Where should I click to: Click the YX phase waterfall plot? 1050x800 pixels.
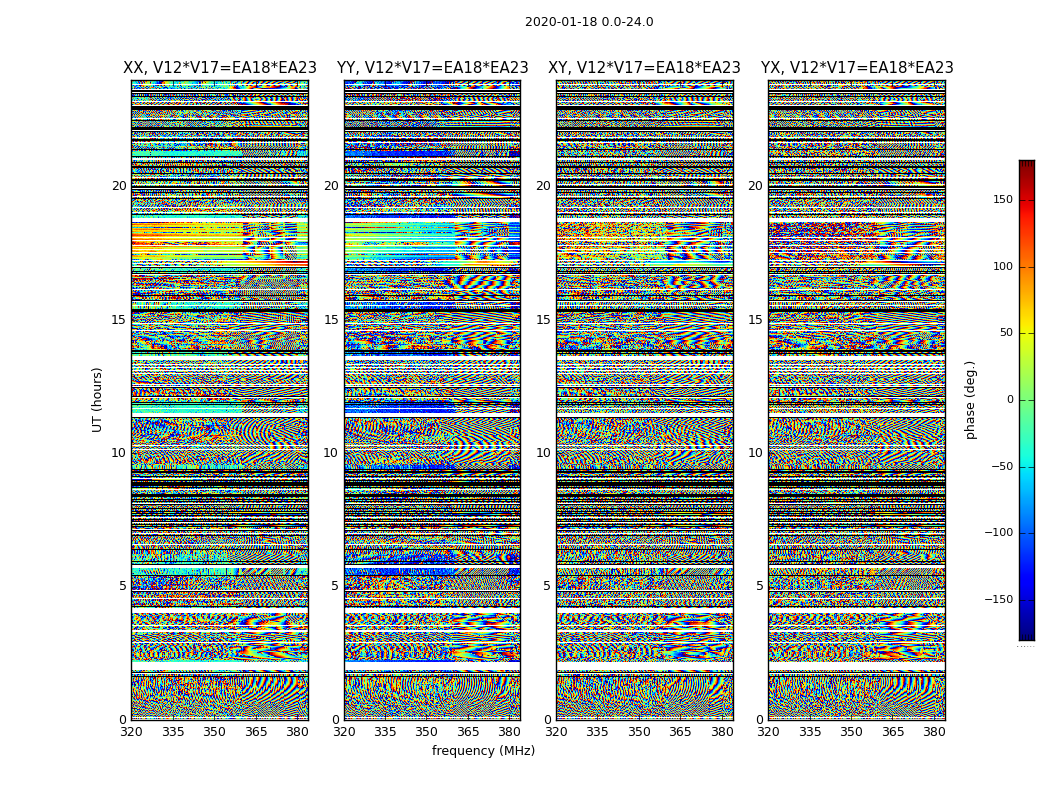click(856, 400)
